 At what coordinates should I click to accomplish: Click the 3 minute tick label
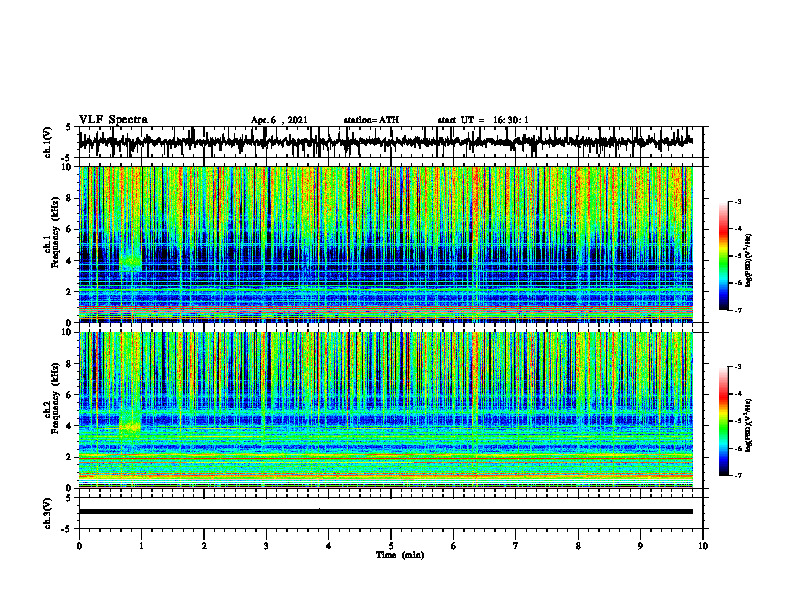point(266,546)
